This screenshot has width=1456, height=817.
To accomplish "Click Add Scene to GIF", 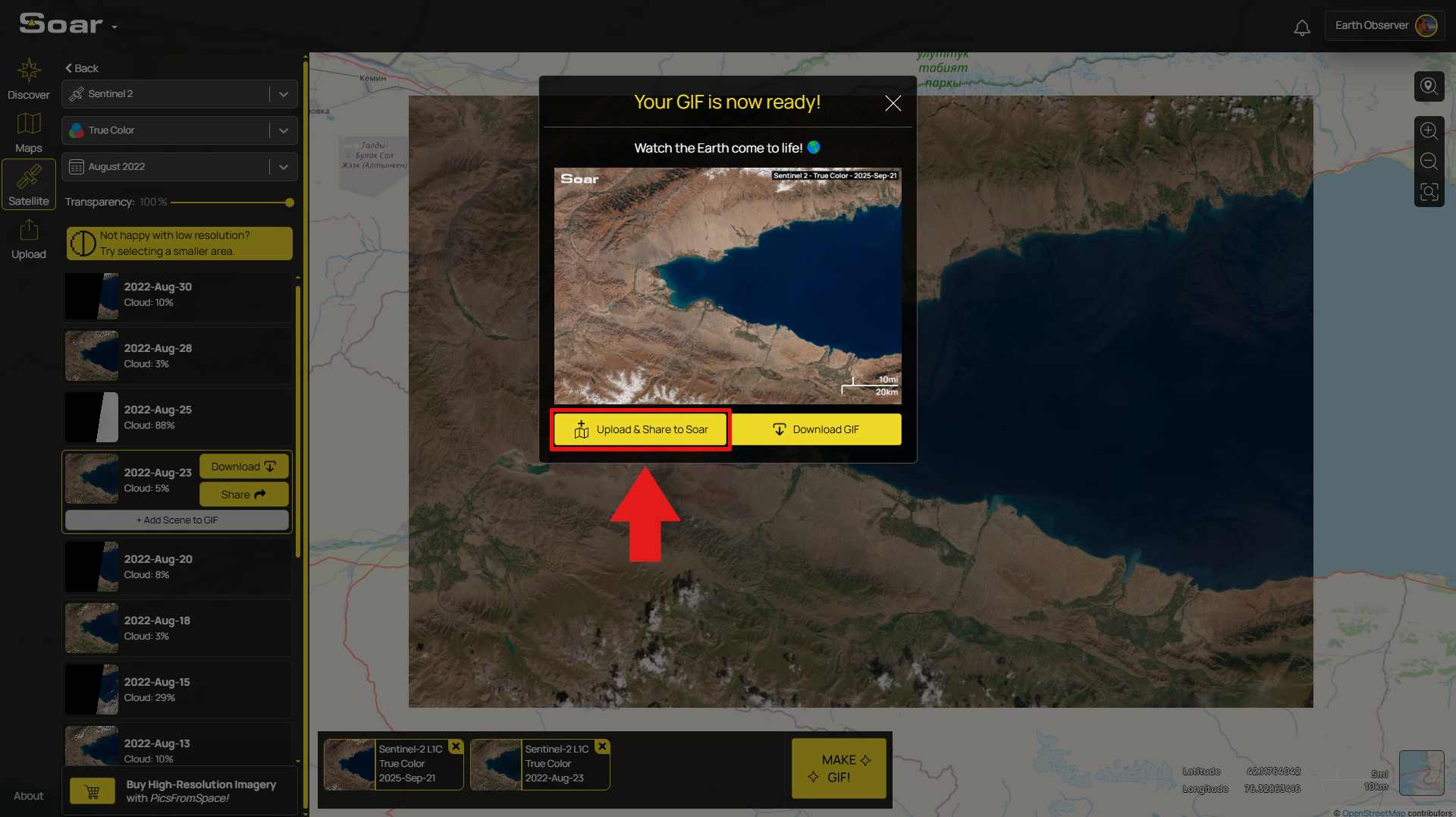I will pyautogui.click(x=177, y=520).
